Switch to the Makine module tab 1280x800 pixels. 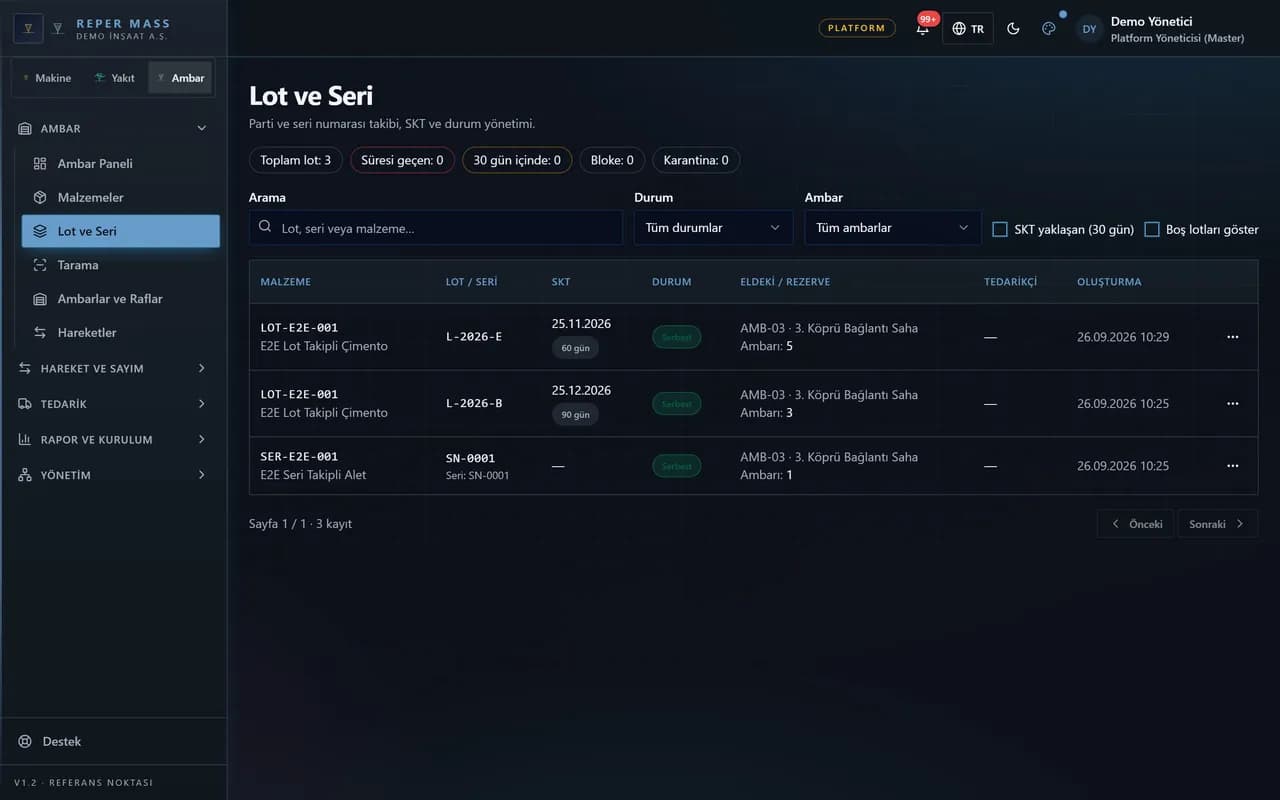click(x=46, y=78)
